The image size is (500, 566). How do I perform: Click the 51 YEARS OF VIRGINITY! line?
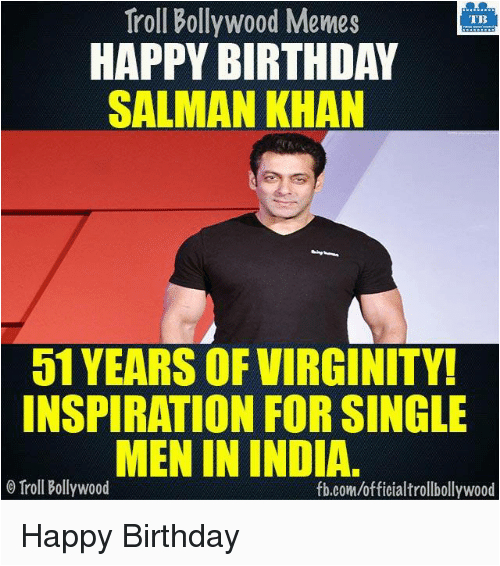pos(244,369)
